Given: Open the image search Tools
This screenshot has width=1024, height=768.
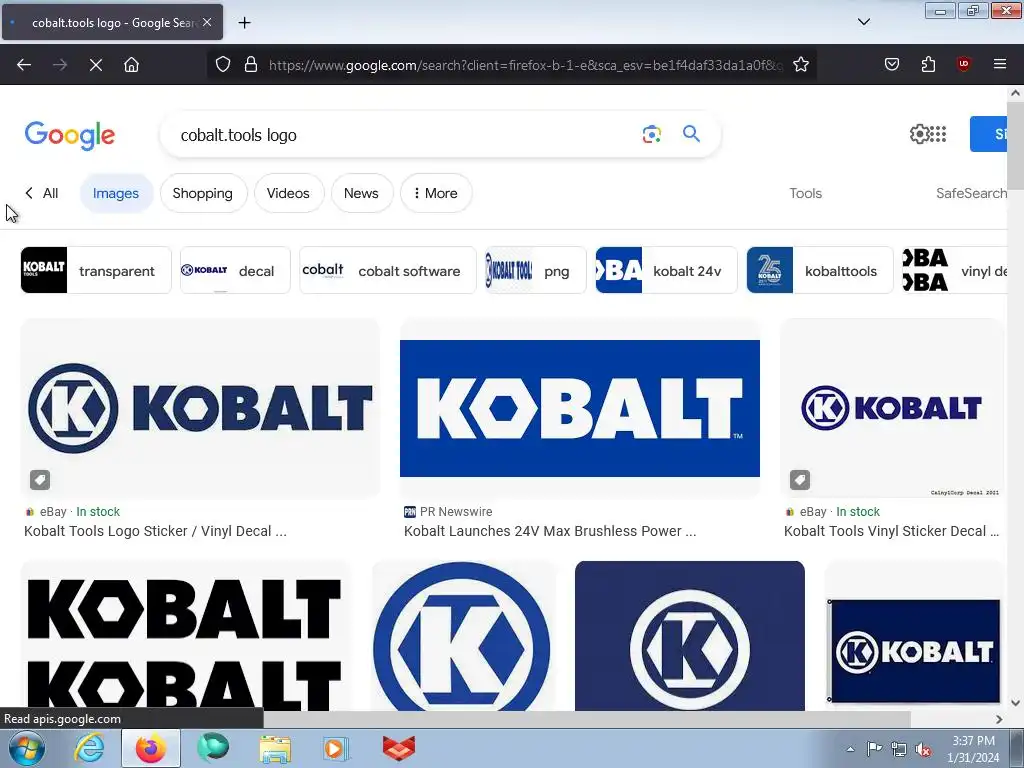Looking at the screenshot, I should [805, 193].
